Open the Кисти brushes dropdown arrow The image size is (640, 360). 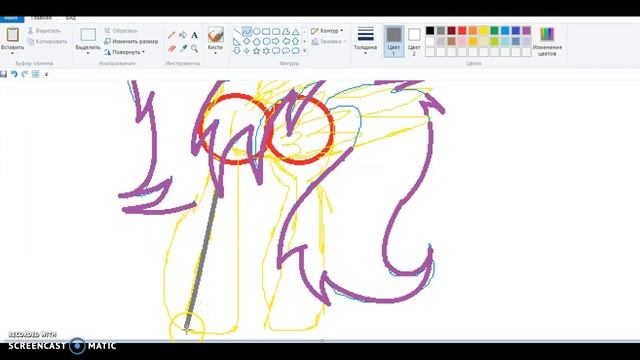(215, 53)
